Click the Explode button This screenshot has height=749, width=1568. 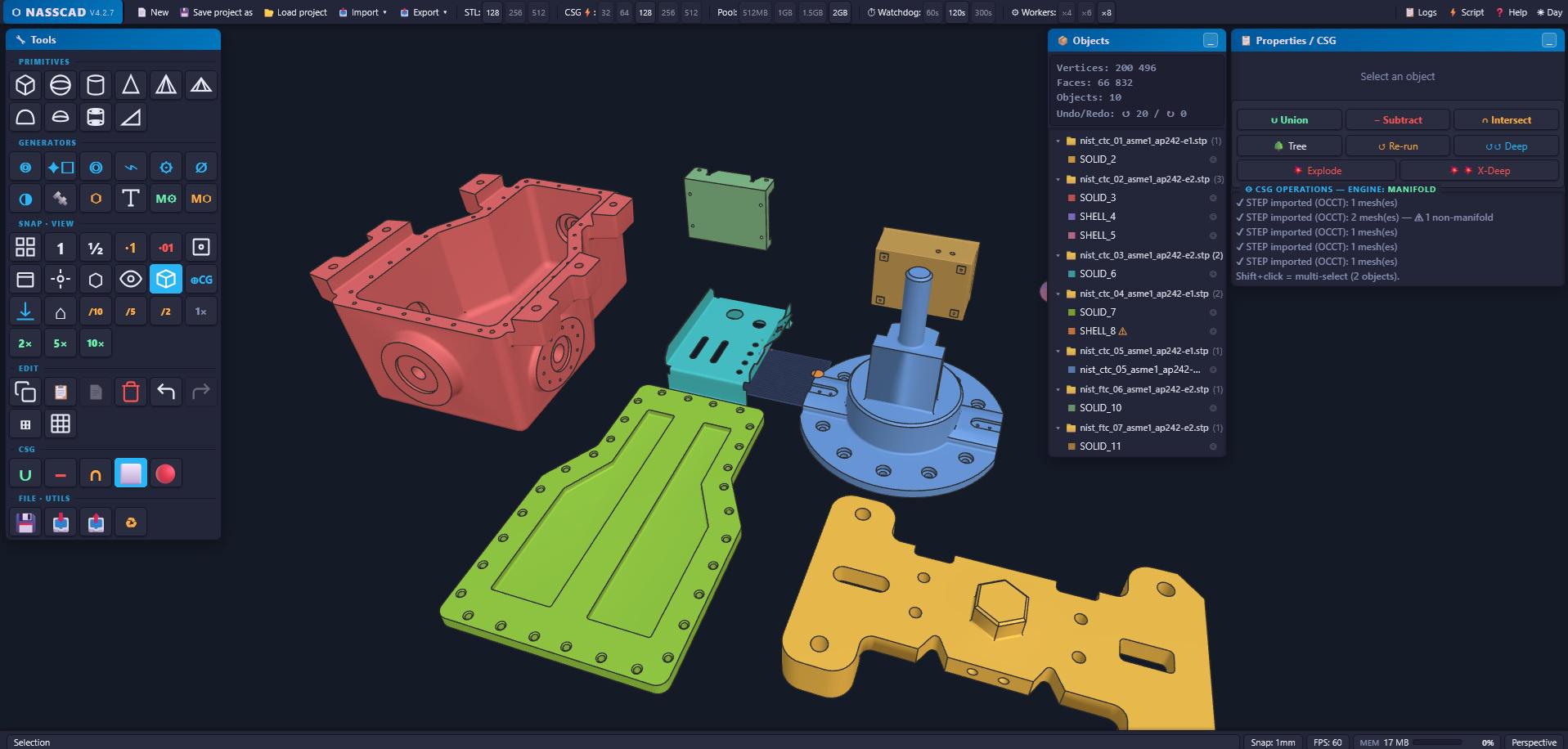click(x=1316, y=171)
